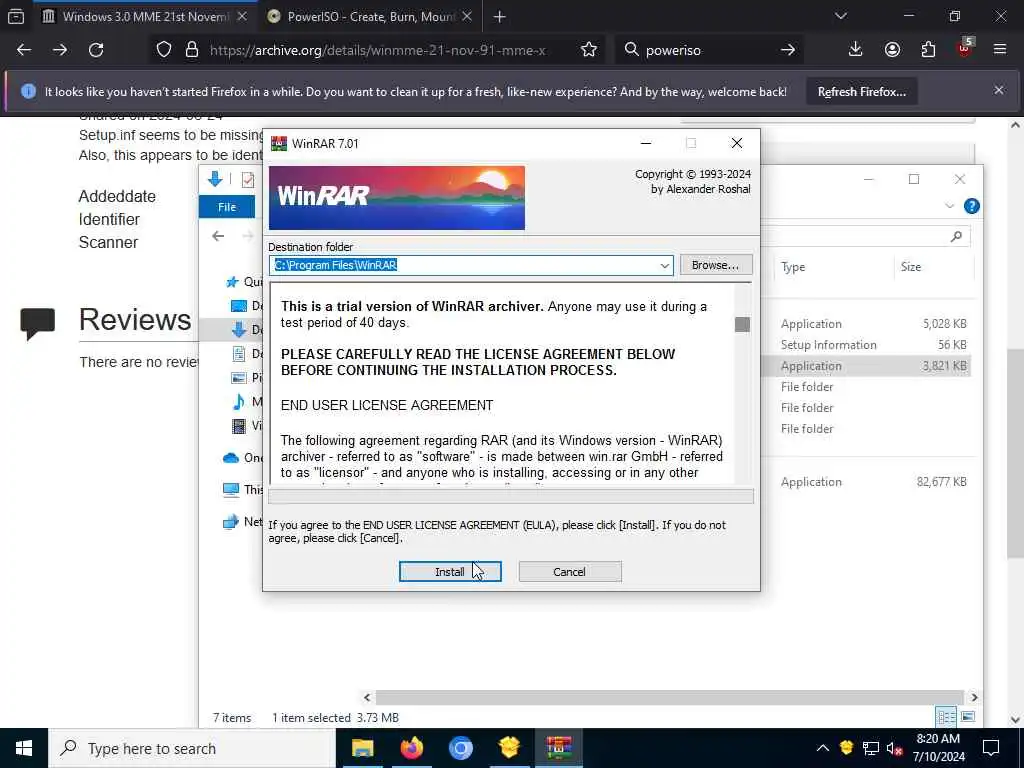Switch Explorer to details view icon

[946, 717]
